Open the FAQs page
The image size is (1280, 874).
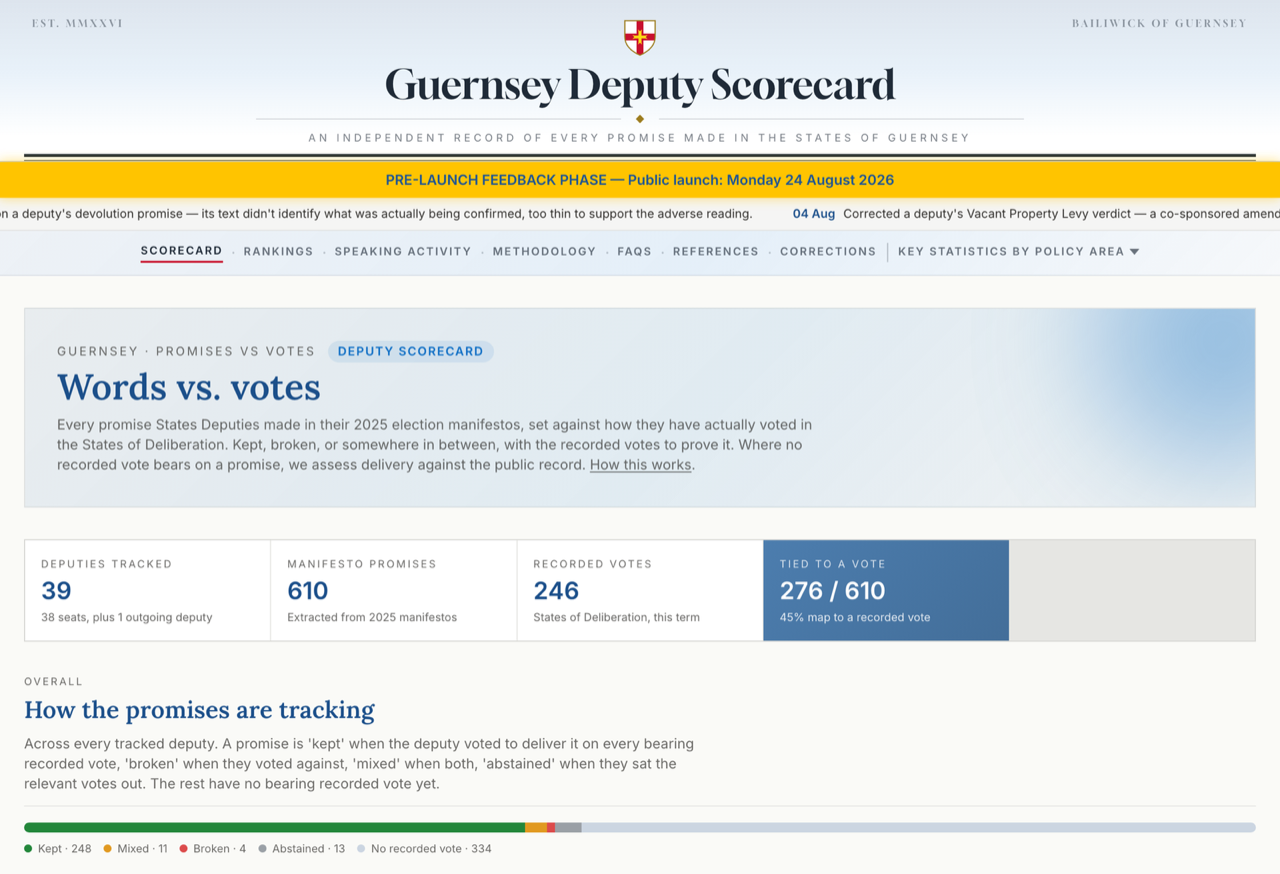pos(634,251)
